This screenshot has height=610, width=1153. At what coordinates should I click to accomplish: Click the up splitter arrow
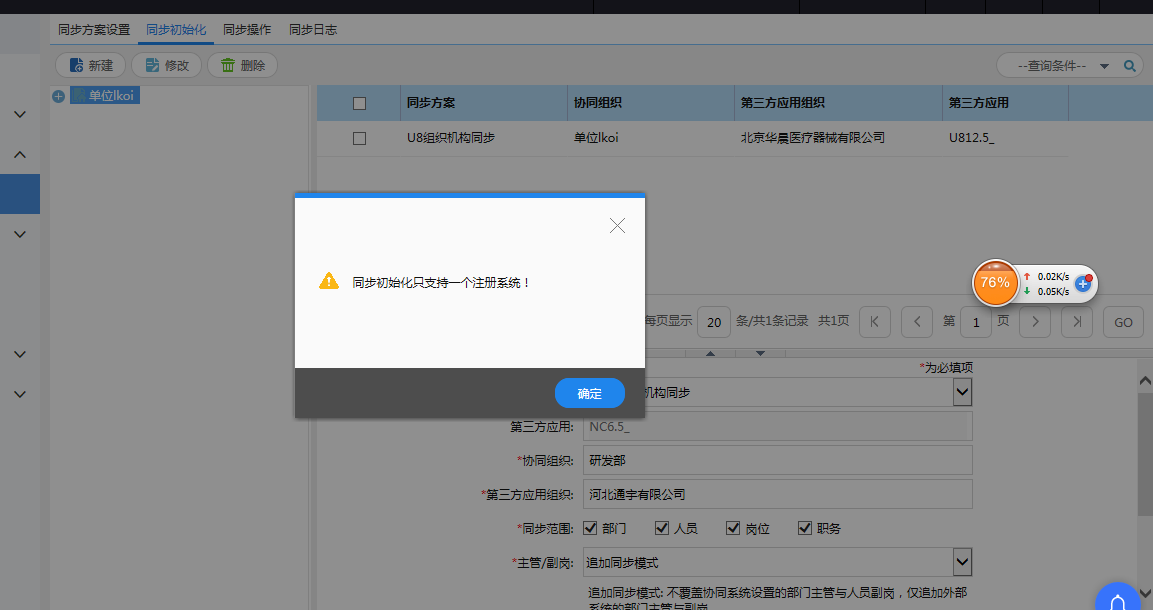pyautogui.click(x=710, y=354)
